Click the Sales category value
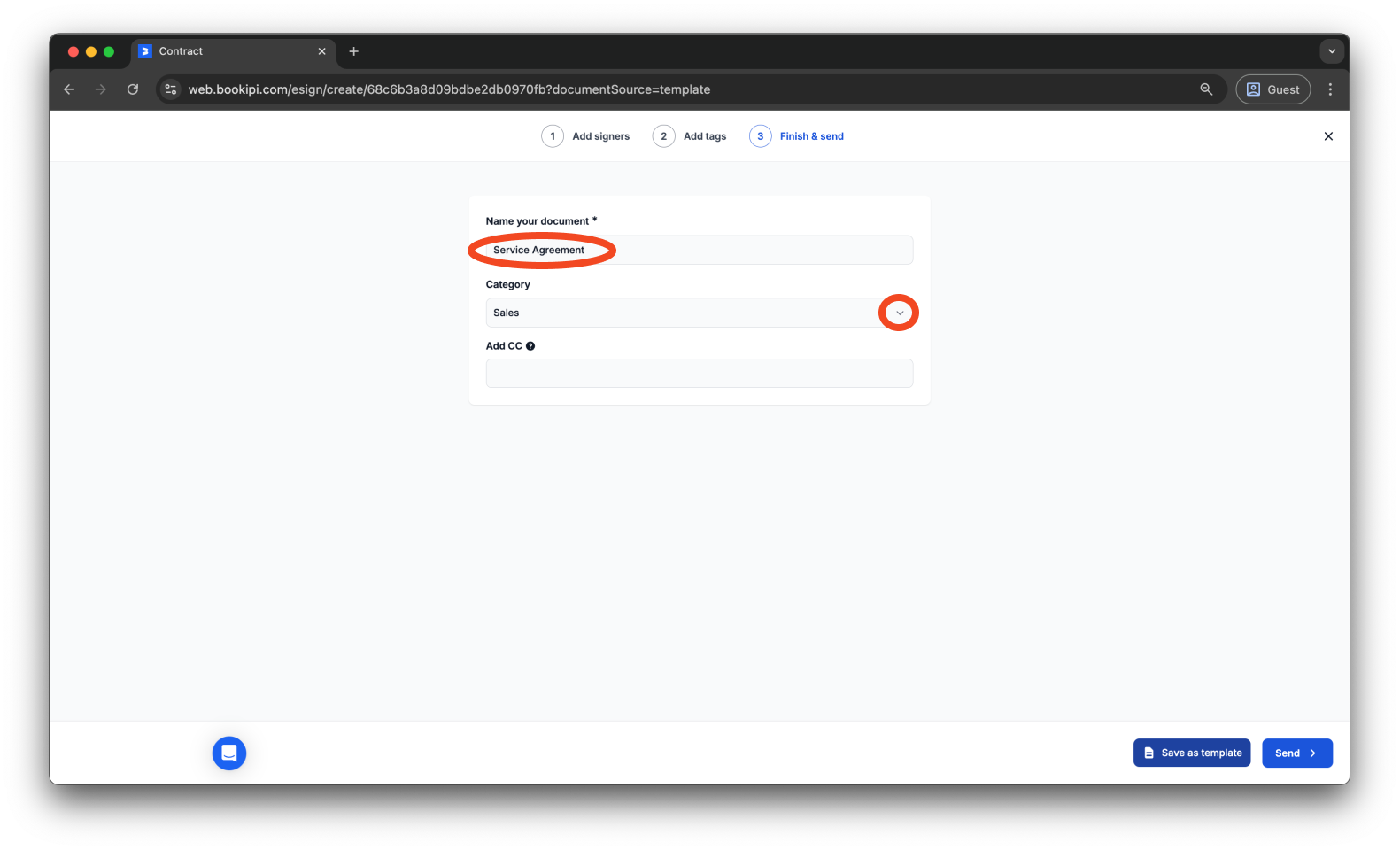Viewport: 1400px width, 850px height. (507, 313)
